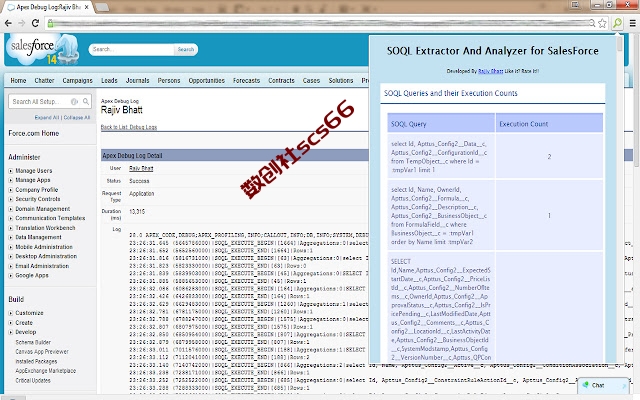Click the Search button in header
The height and width of the screenshot is (400, 640).
pyautogui.click(x=186, y=49)
